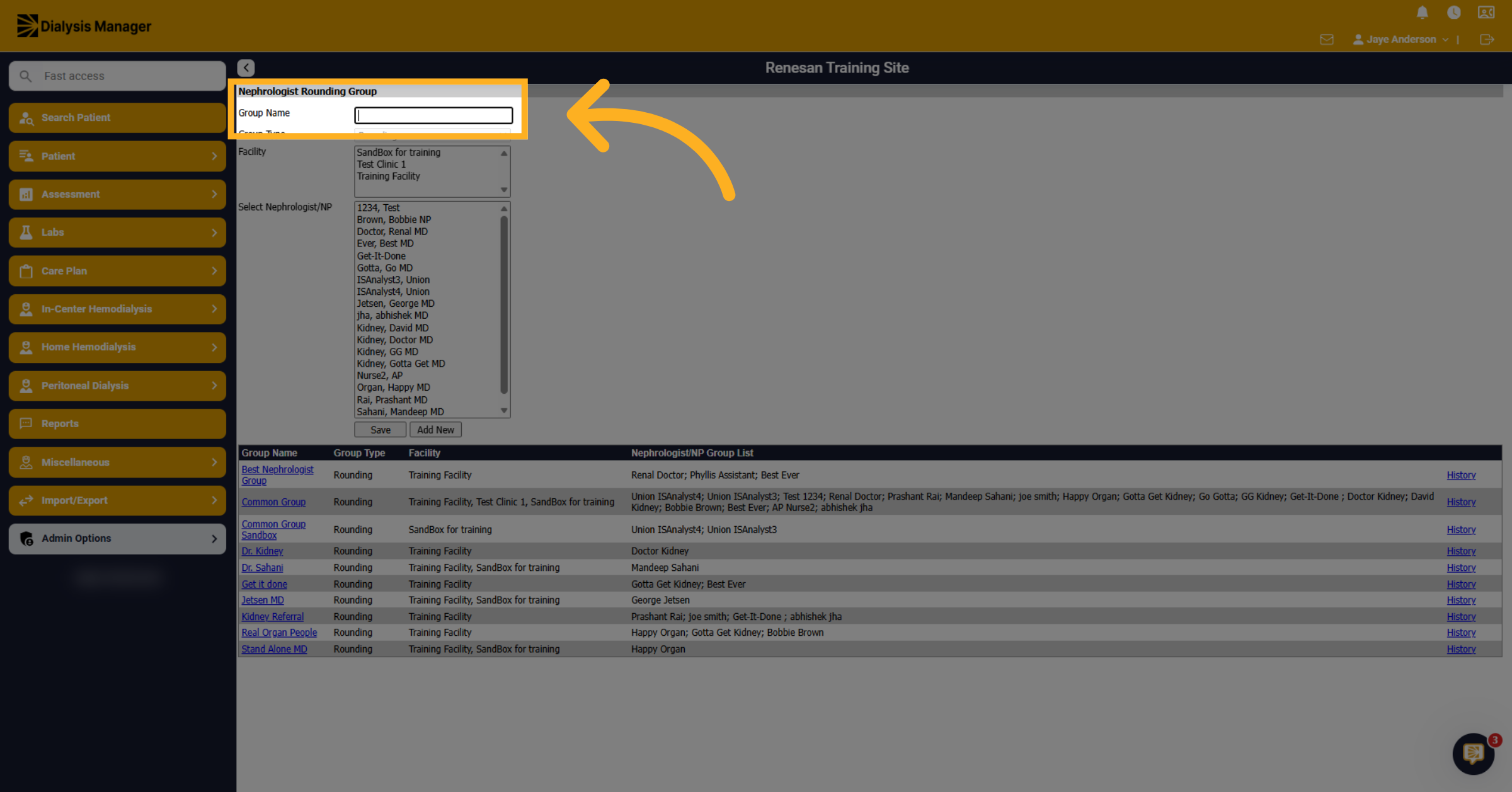Screen dimensions: 1512x792
Task: Click the Import/Export arrows icon
Action: pyautogui.click(x=26, y=500)
